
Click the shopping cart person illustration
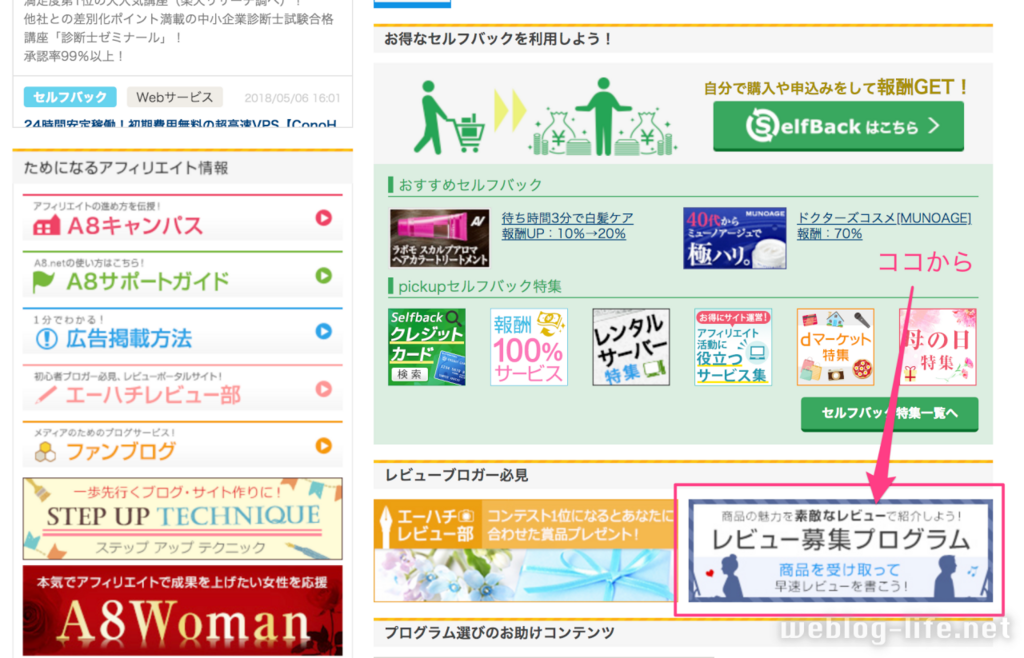point(448,118)
